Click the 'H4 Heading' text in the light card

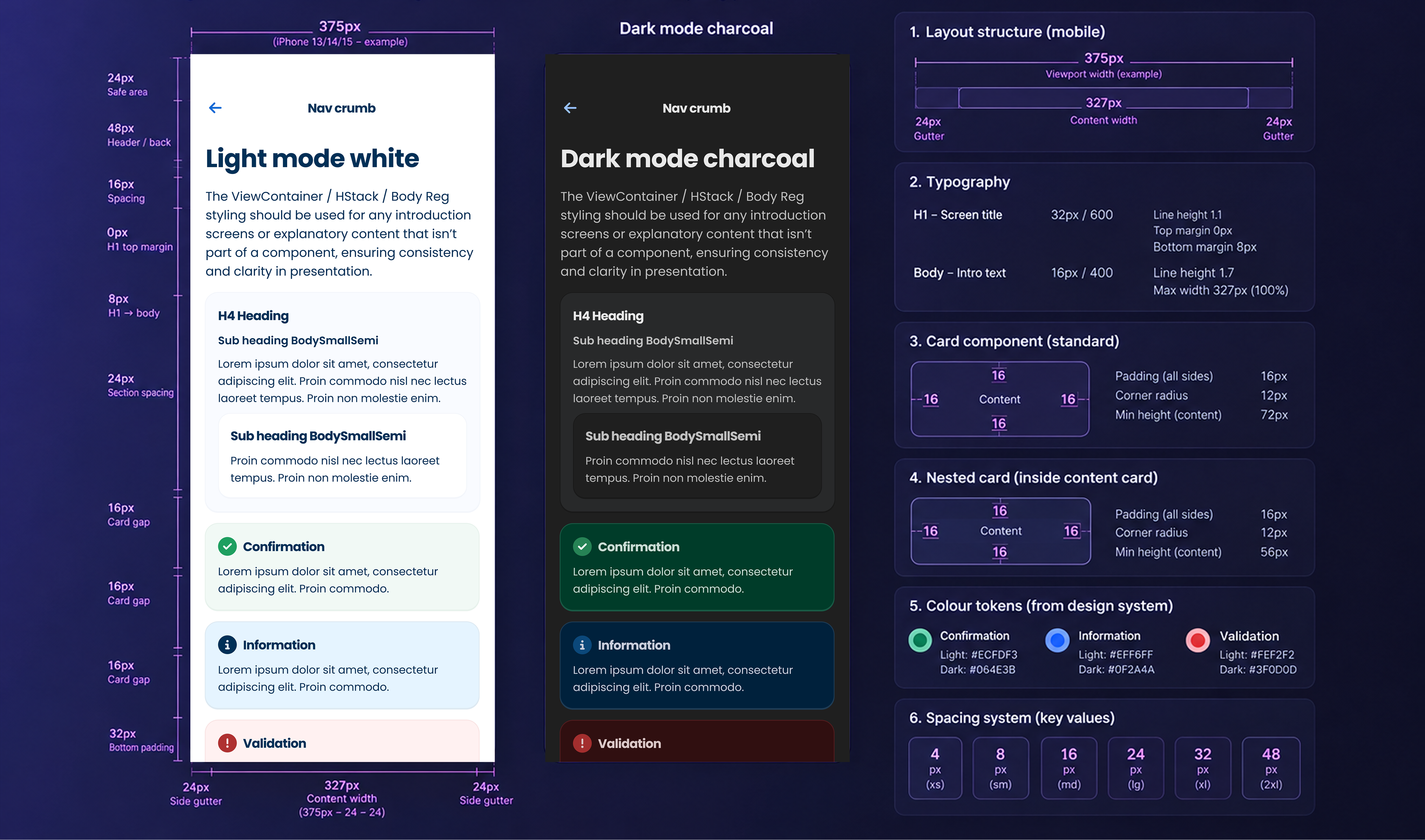[253, 316]
